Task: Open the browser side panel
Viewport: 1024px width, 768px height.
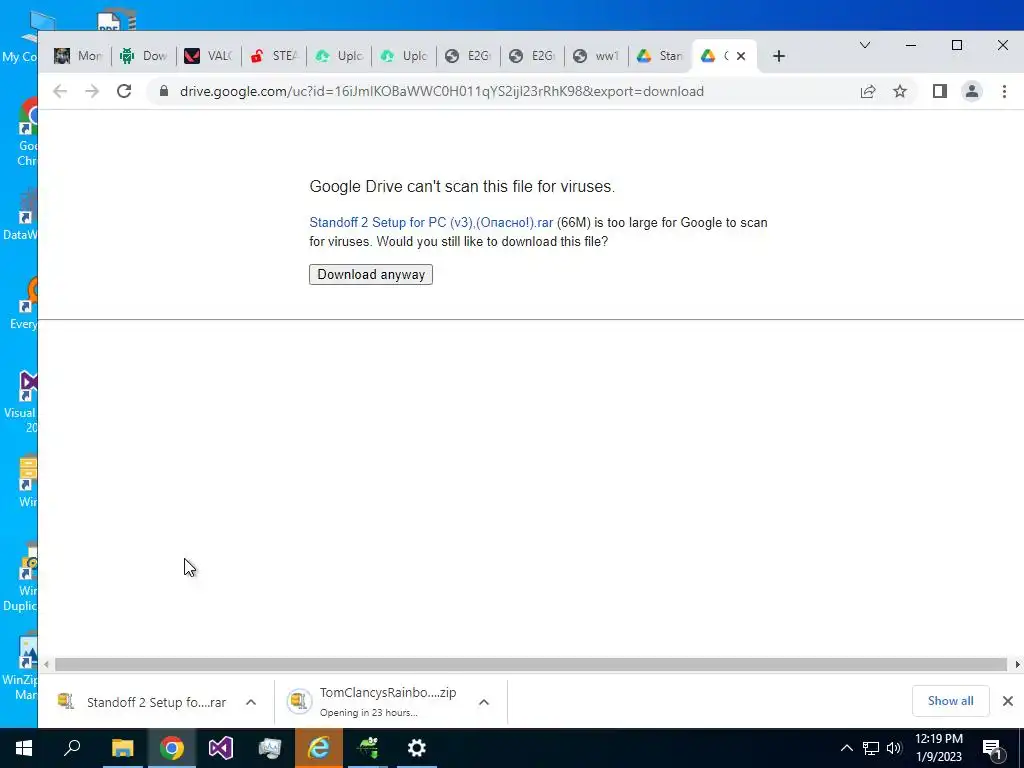Action: point(940,91)
